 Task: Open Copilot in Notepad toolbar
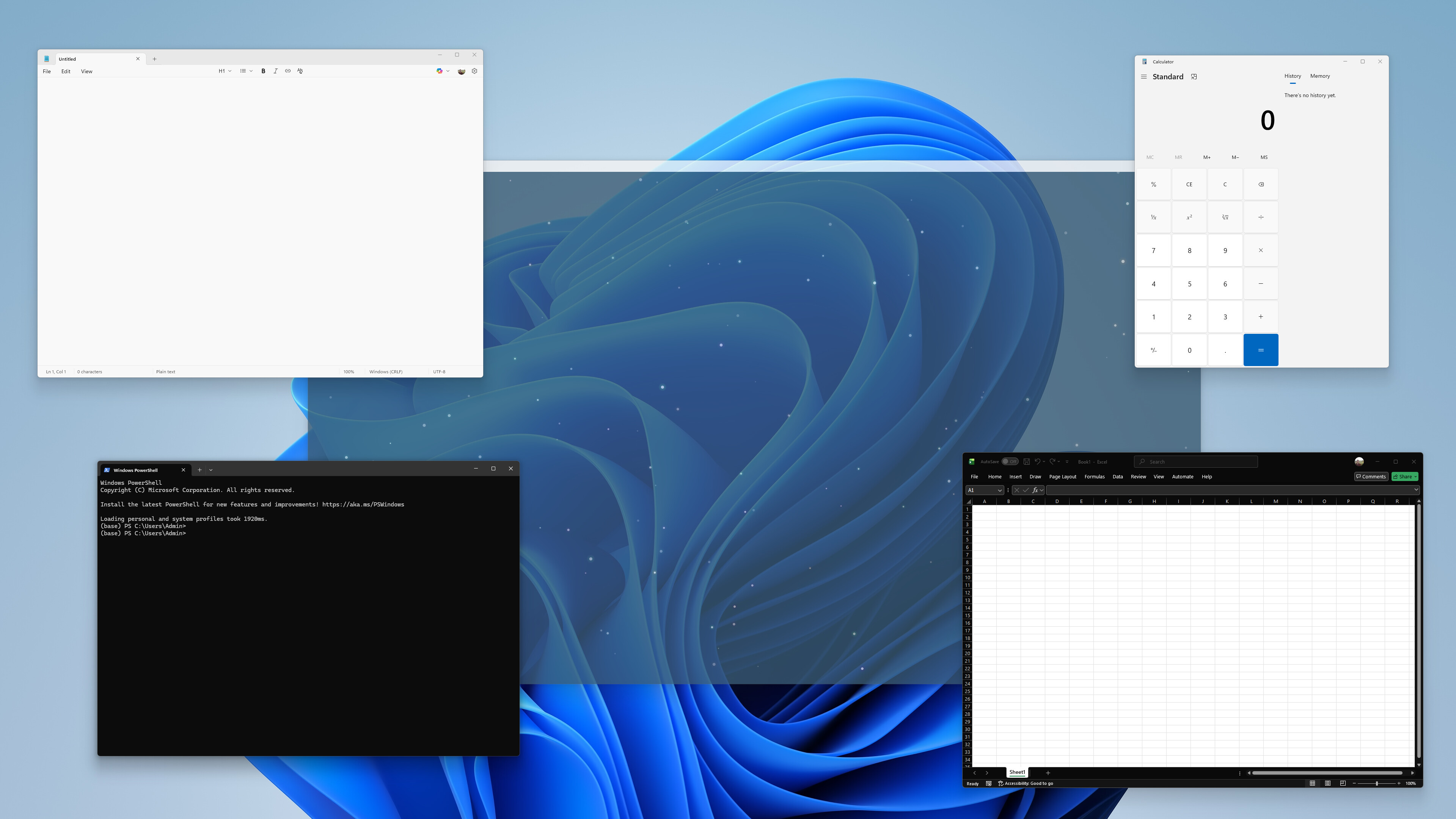pyautogui.click(x=440, y=71)
